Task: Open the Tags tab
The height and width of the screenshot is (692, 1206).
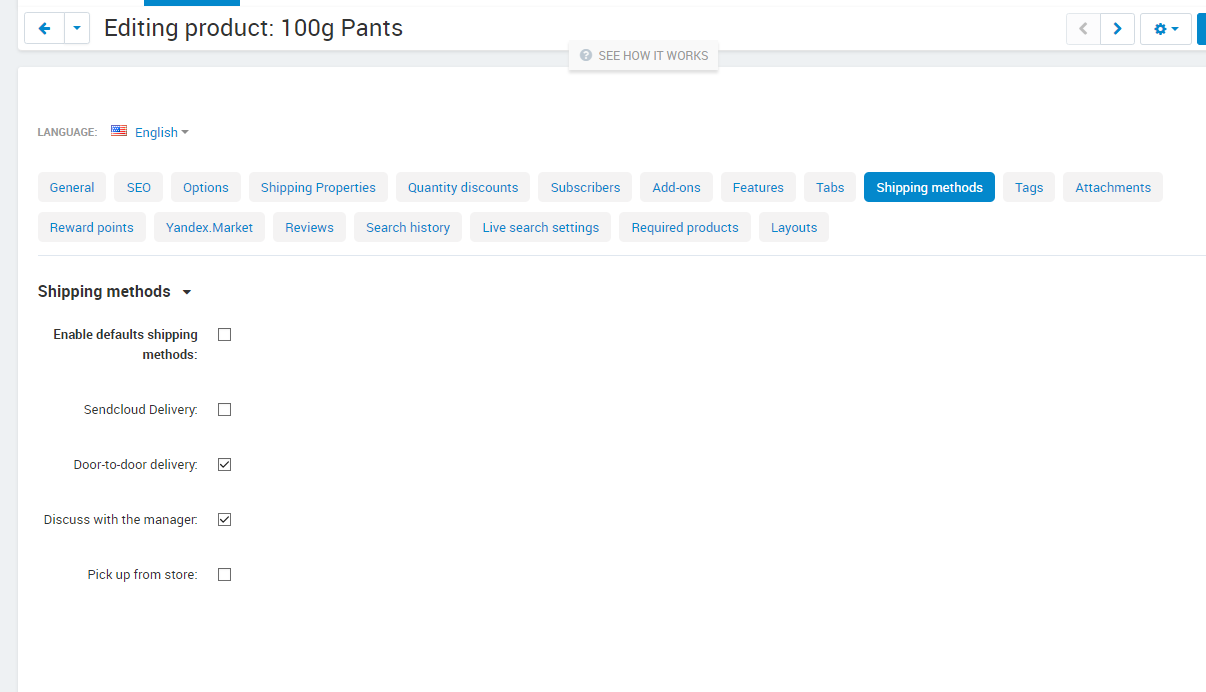Action: click(1029, 187)
